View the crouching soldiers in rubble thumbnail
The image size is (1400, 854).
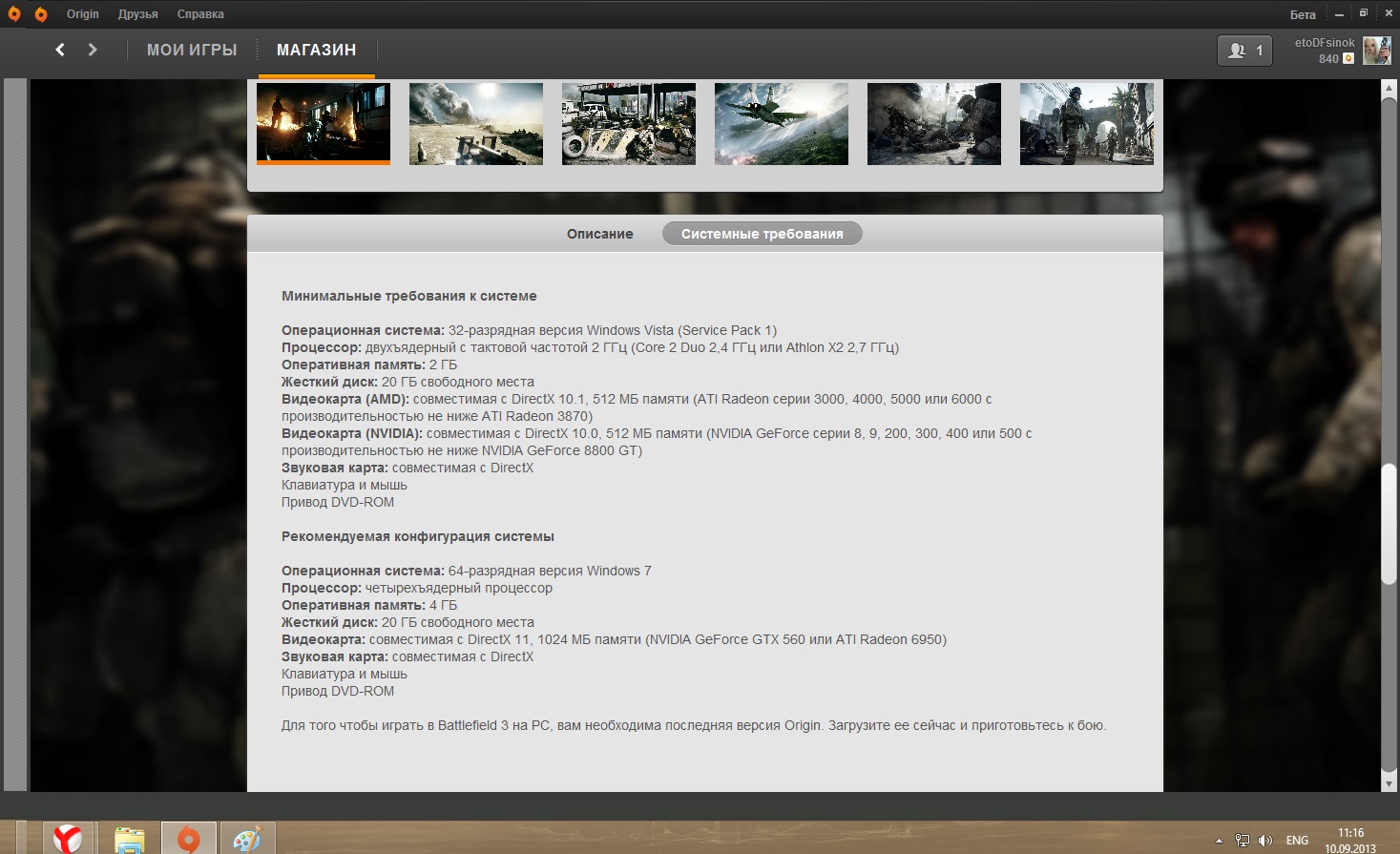934,123
